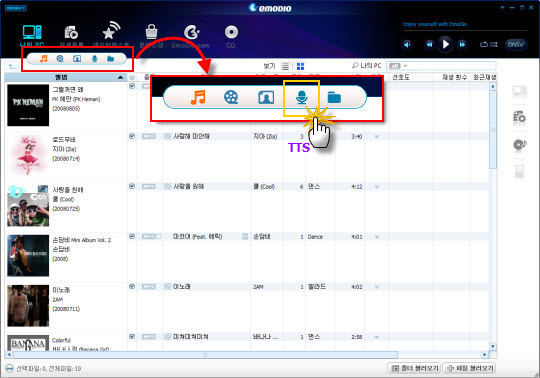Click the 파일 불러오기 button
This screenshot has width=540, height=378.
click(x=470, y=368)
